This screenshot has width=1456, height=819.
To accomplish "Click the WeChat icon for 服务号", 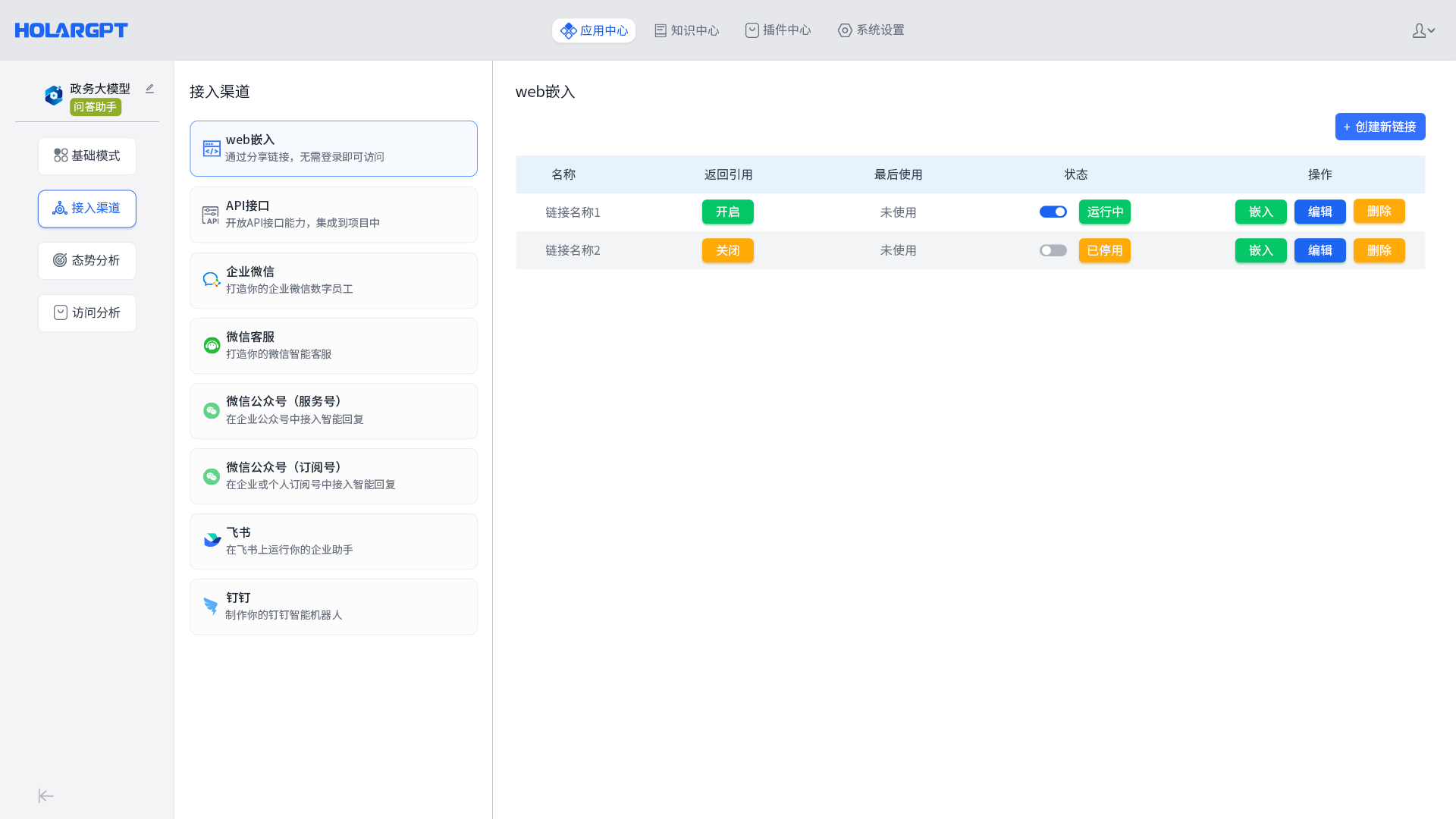I will pyautogui.click(x=212, y=411).
